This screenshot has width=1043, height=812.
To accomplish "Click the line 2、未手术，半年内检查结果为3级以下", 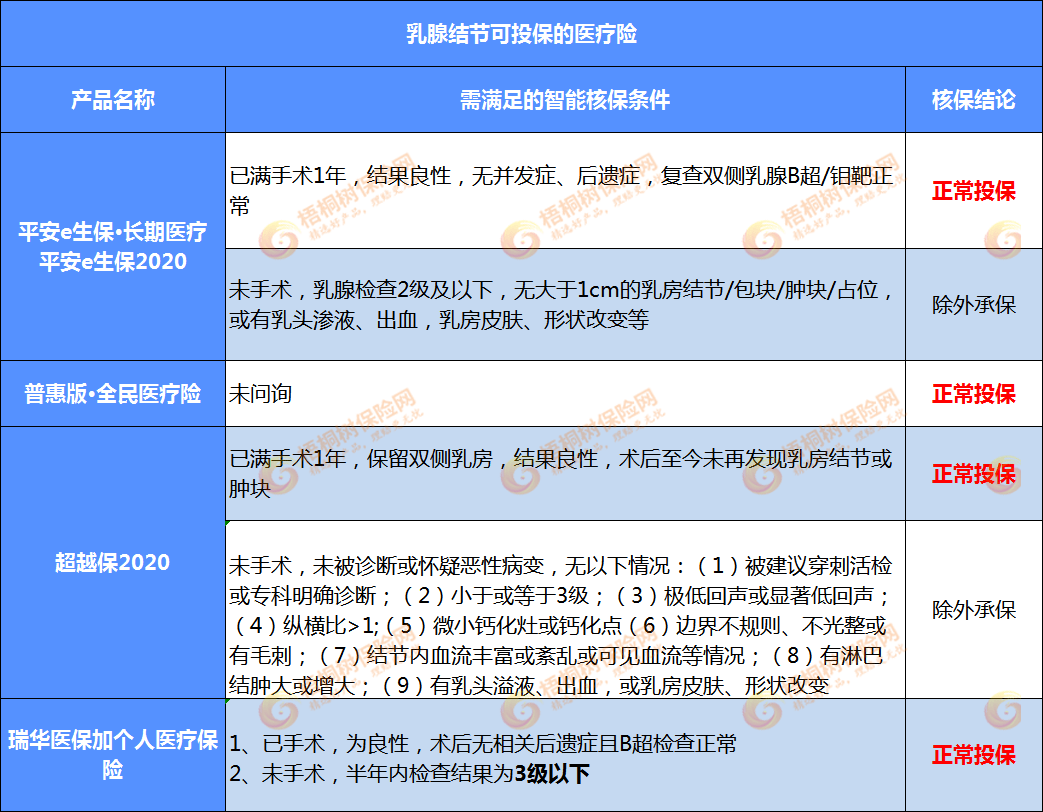I will pyautogui.click(x=409, y=773).
